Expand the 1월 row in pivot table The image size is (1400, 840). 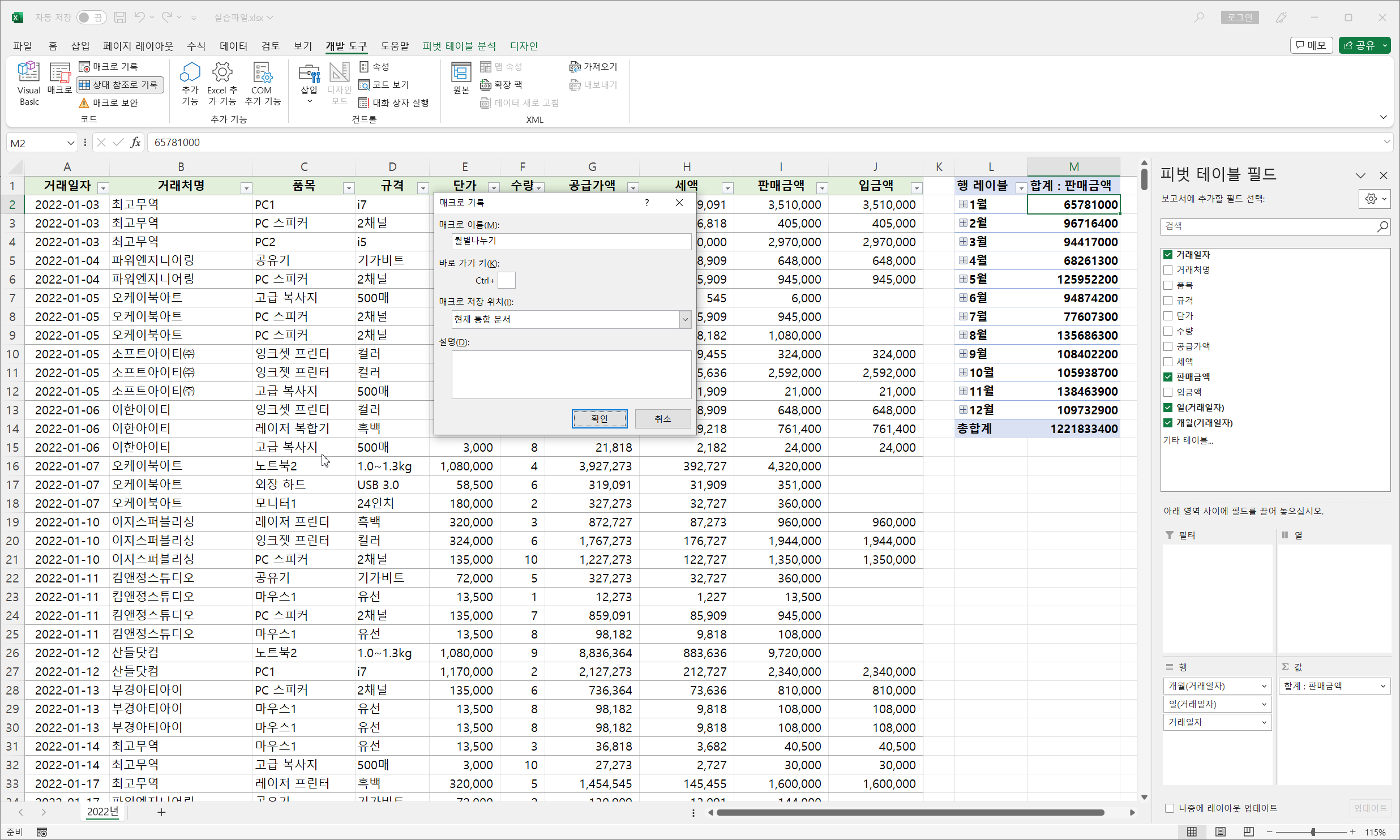(963, 204)
